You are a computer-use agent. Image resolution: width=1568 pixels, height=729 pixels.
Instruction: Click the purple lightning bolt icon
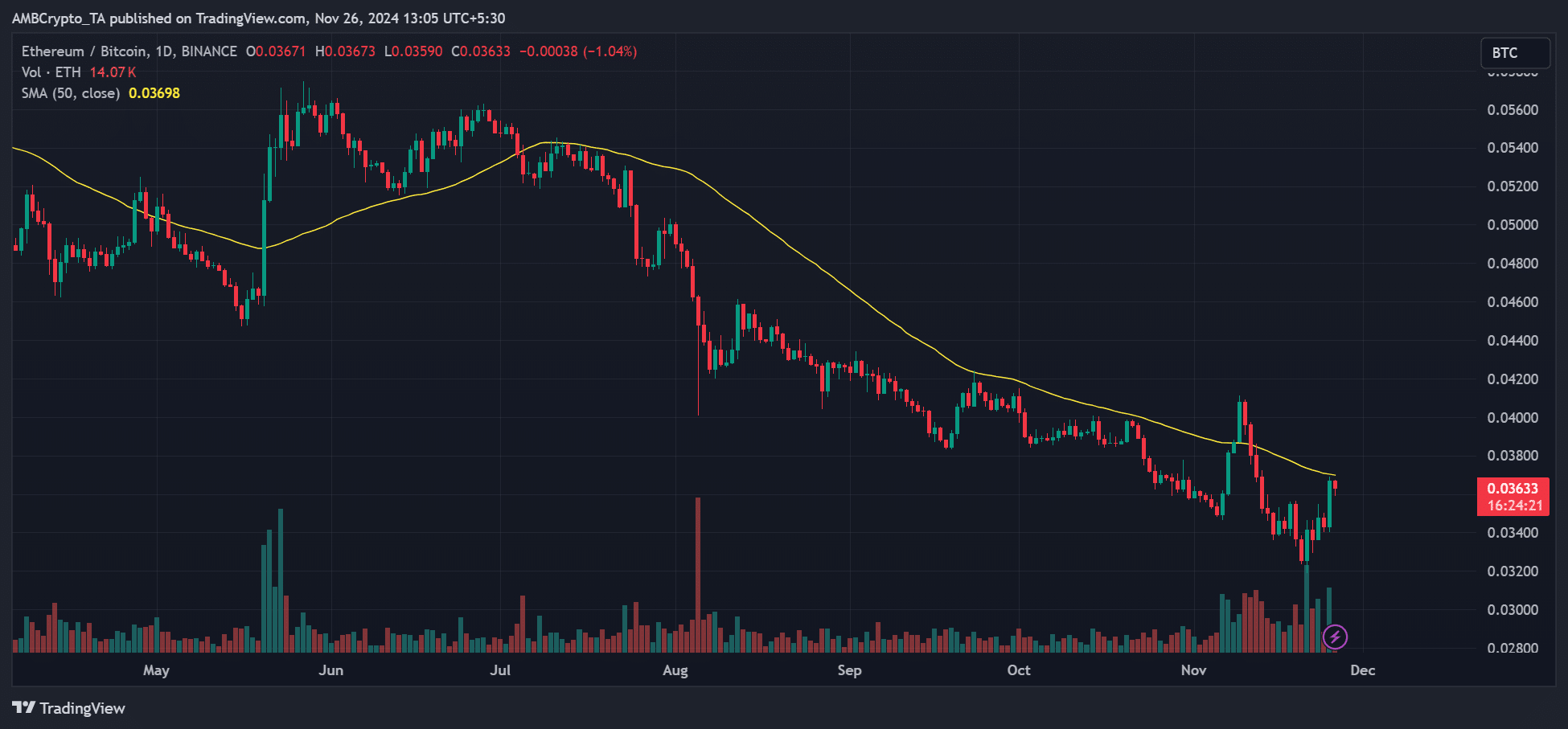[x=1335, y=637]
